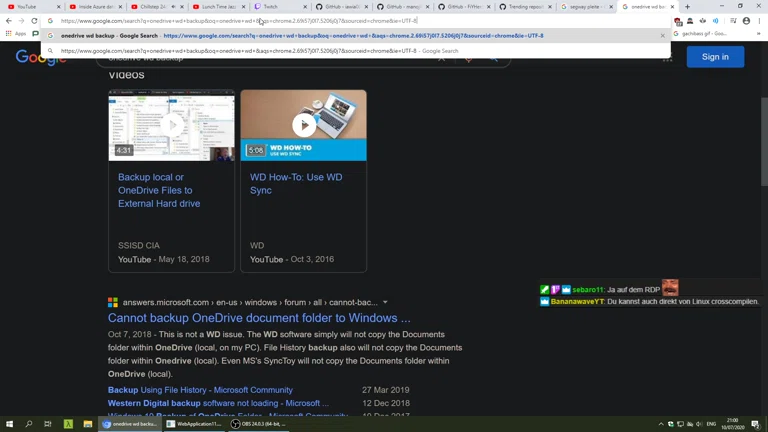Open a new browser tab

[687, 7]
